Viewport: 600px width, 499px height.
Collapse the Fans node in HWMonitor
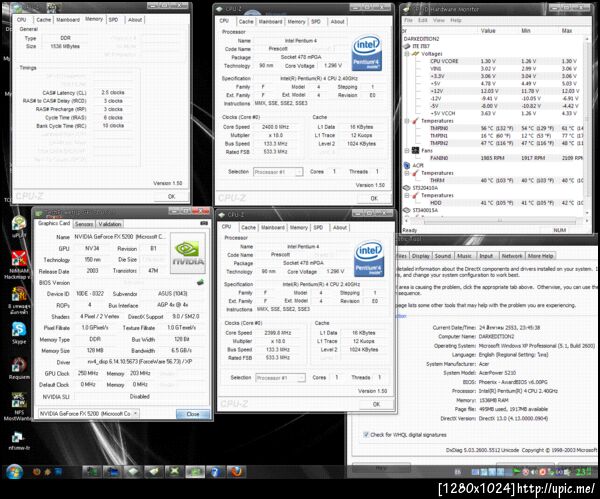click(407, 150)
